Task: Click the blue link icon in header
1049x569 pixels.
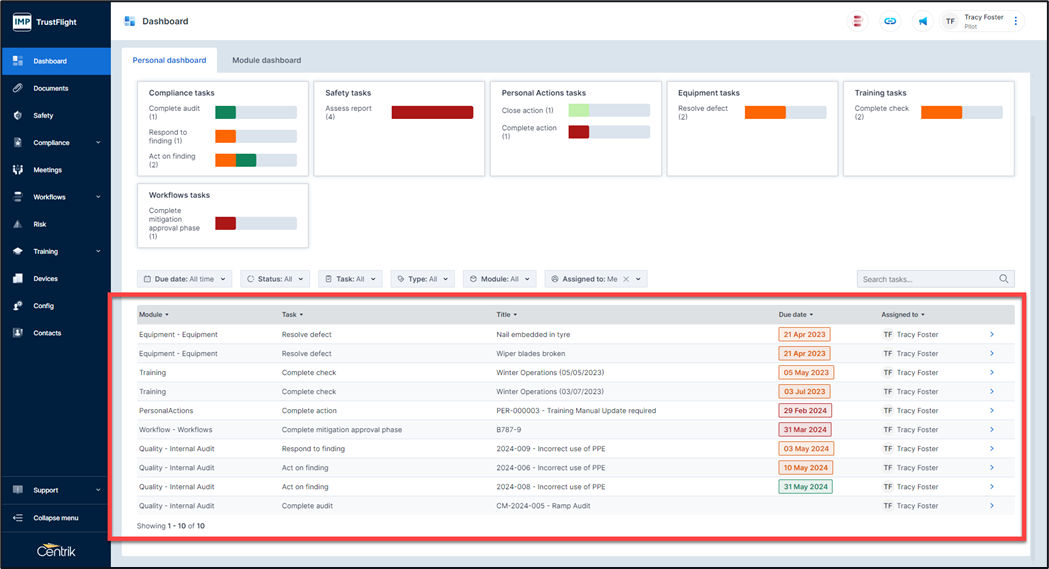Action: coord(889,21)
